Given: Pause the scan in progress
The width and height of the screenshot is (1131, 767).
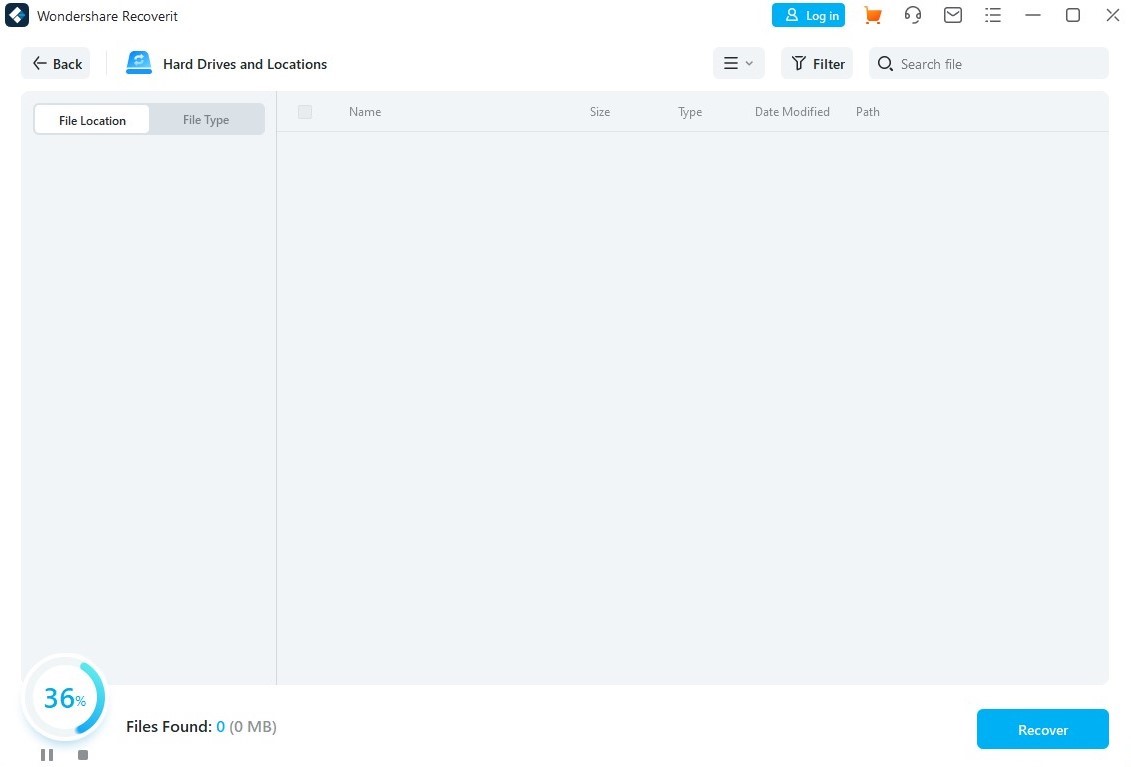Looking at the screenshot, I should pyautogui.click(x=47, y=755).
